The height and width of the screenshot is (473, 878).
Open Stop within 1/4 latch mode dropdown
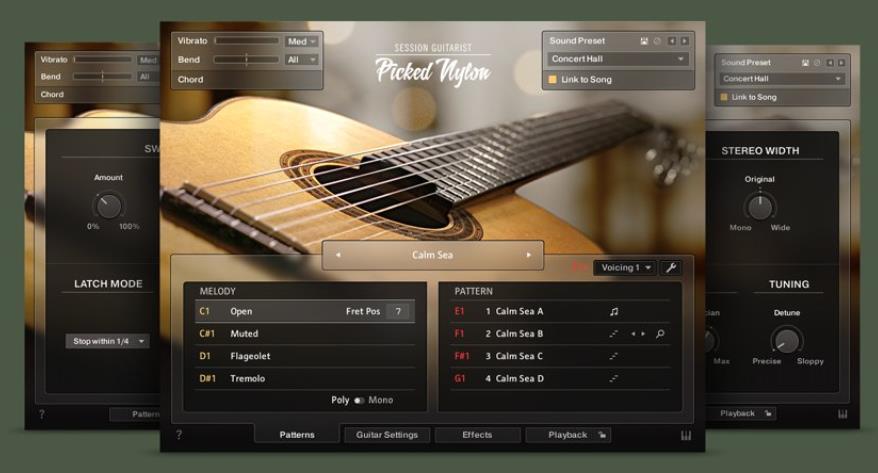pos(108,341)
